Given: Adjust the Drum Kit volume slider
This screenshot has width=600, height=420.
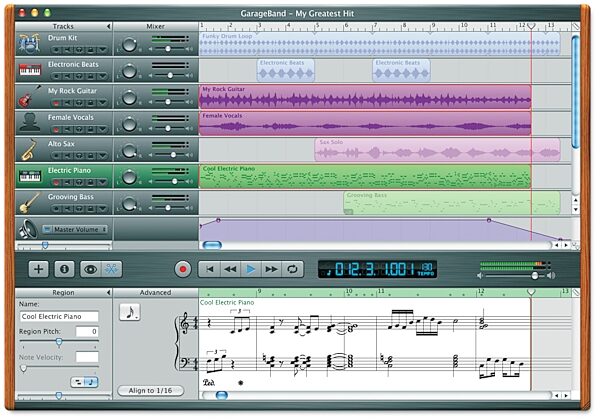Looking at the screenshot, I should point(168,49).
